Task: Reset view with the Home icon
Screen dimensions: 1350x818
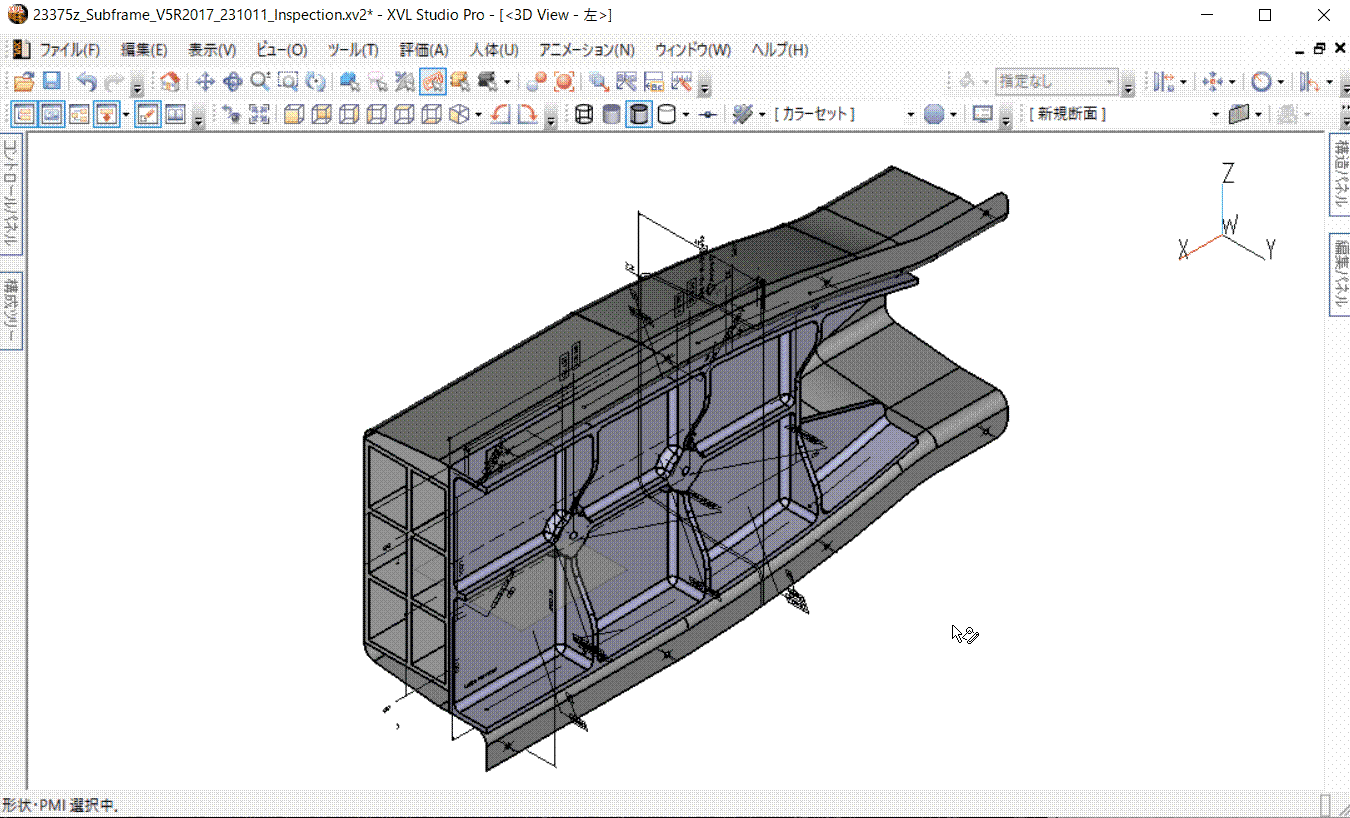Action: tap(171, 82)
